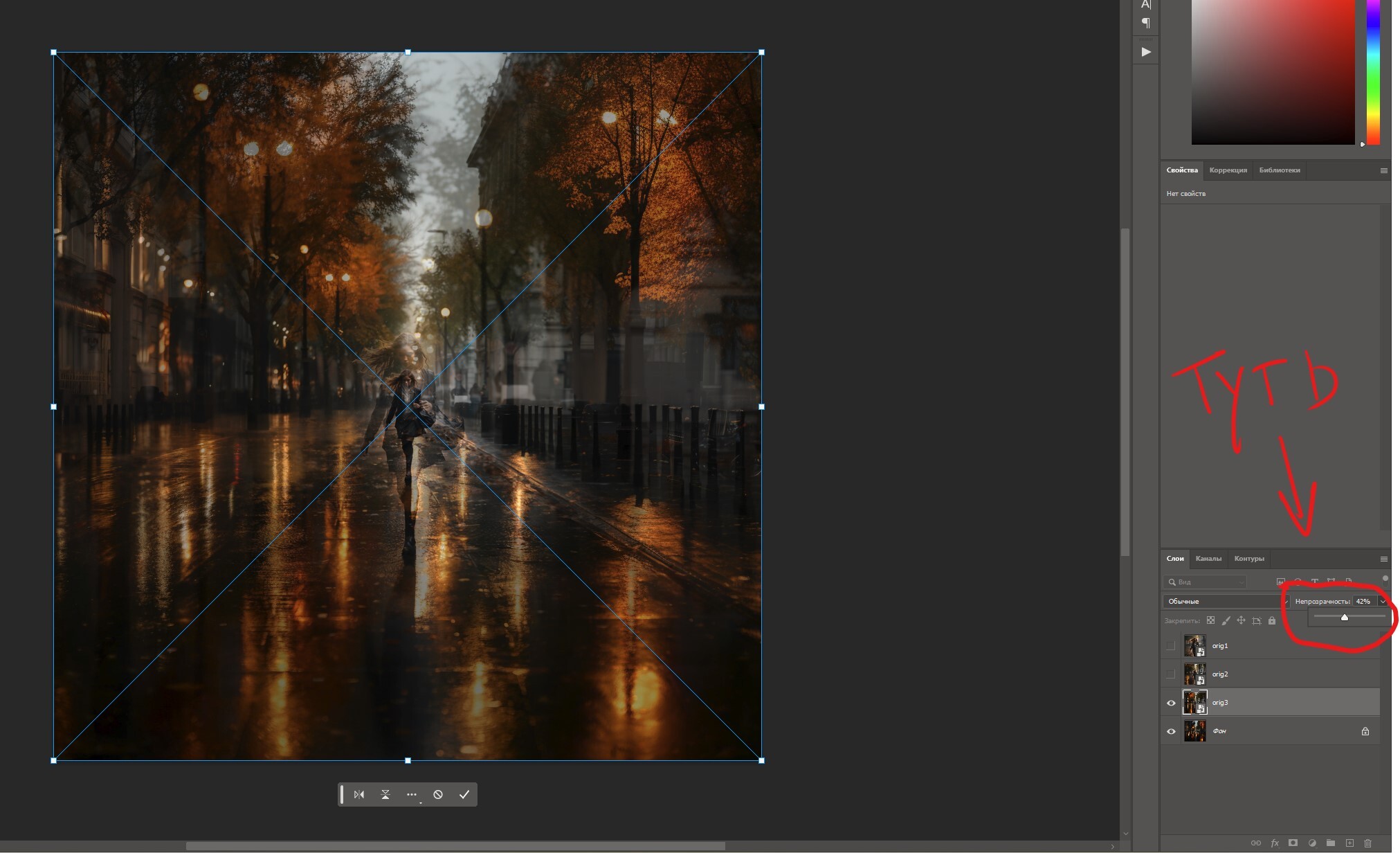Cancel the transform with the circle-slash icon
The height and width of the screenshot is (853, 1400).
coord(438,794)
